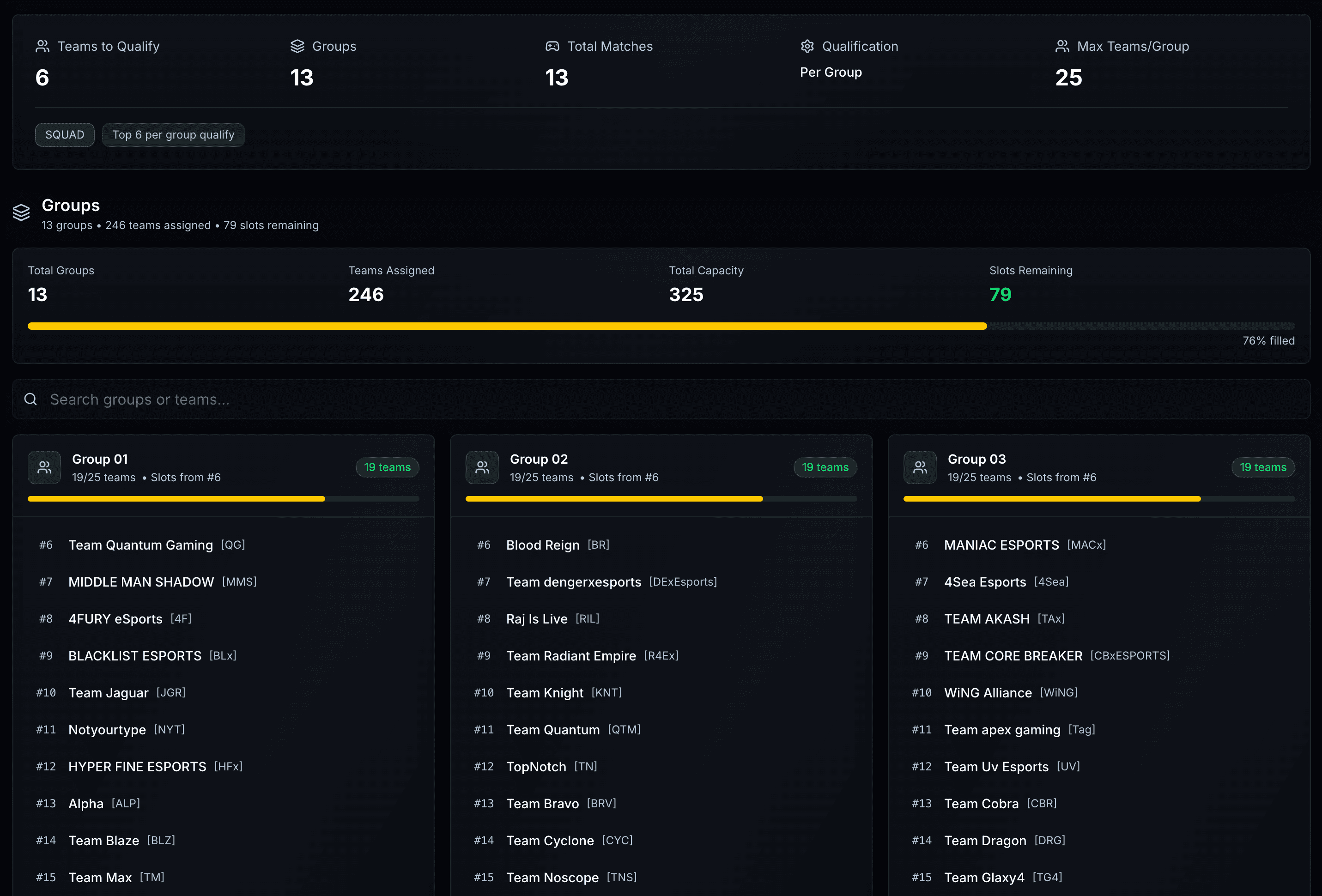This screenshot has width=1322, height=896.
Task: Select the '19 teams' badge on Group 01
Action: pyautogui.click(x=388, y=467)
